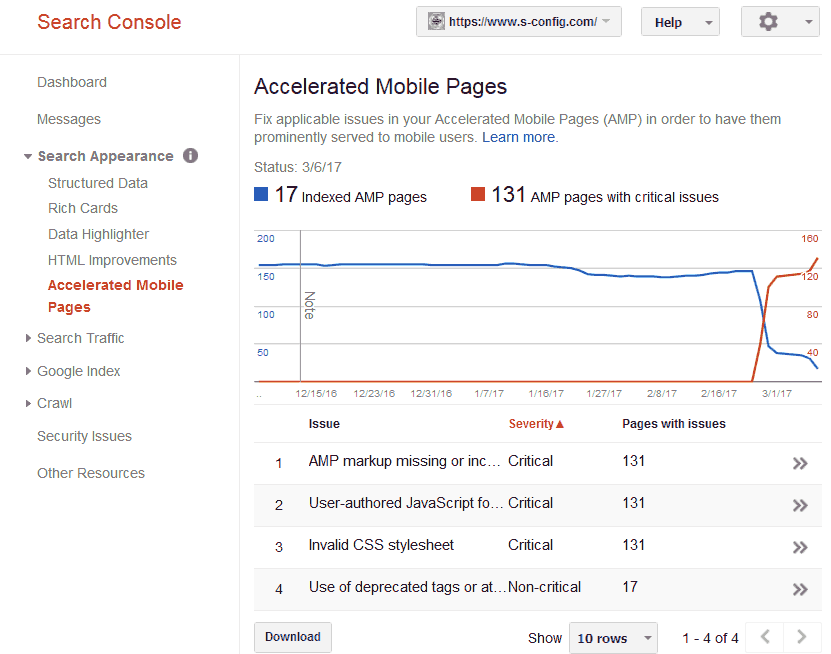Click the Non-critical severity cell
The image size is (831, 654).
click(544, 587)
